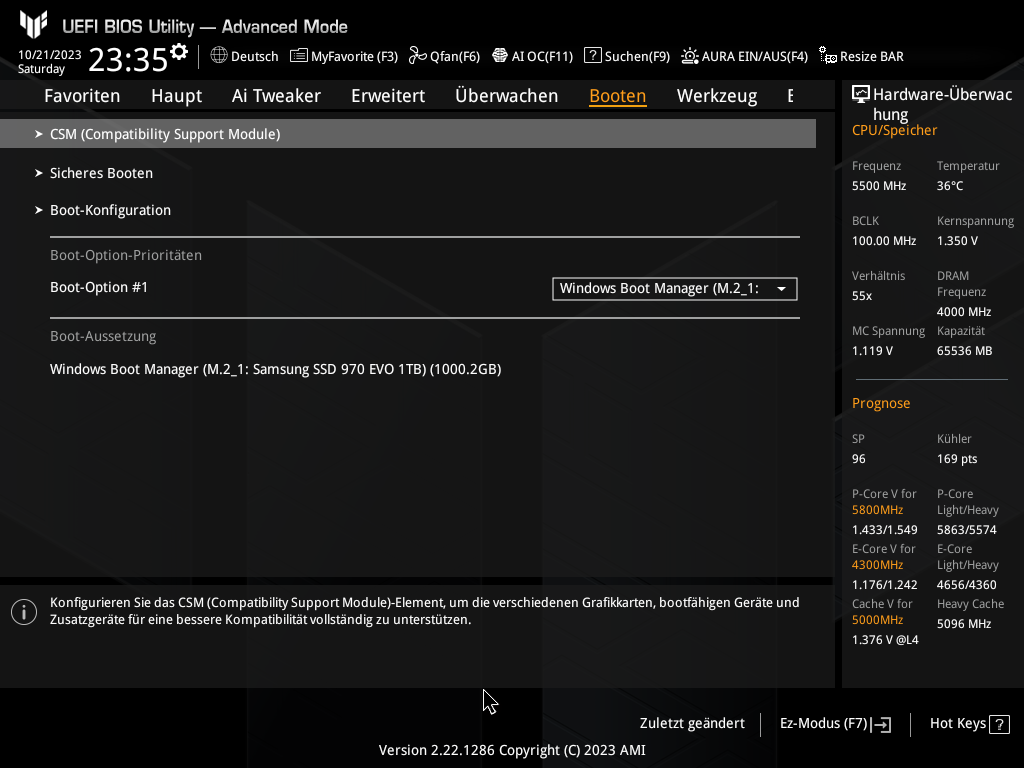Viewport: 1024px width, 768px height.
Task: Go to the Werkzeug tab
Action: pos(716,96)
